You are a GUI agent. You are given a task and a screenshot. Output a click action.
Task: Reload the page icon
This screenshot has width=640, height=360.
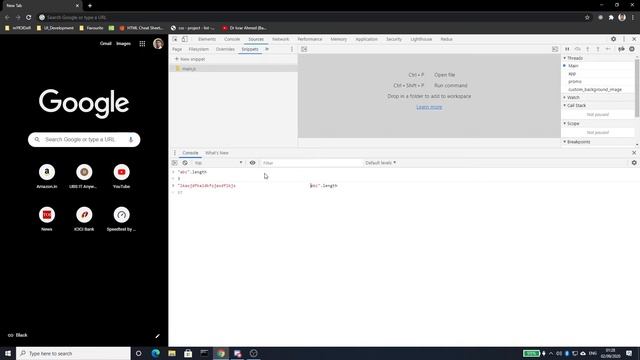click(x=29, y=18)
